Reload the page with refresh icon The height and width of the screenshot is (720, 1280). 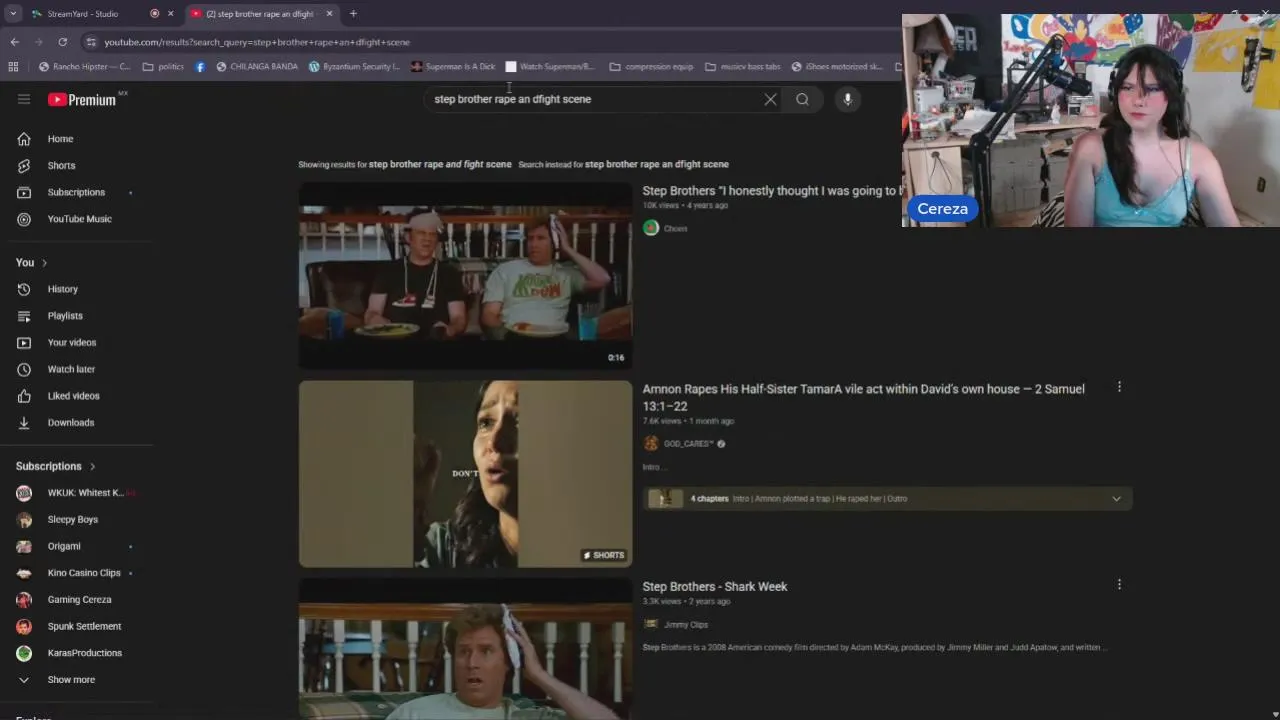click(62, 42)
